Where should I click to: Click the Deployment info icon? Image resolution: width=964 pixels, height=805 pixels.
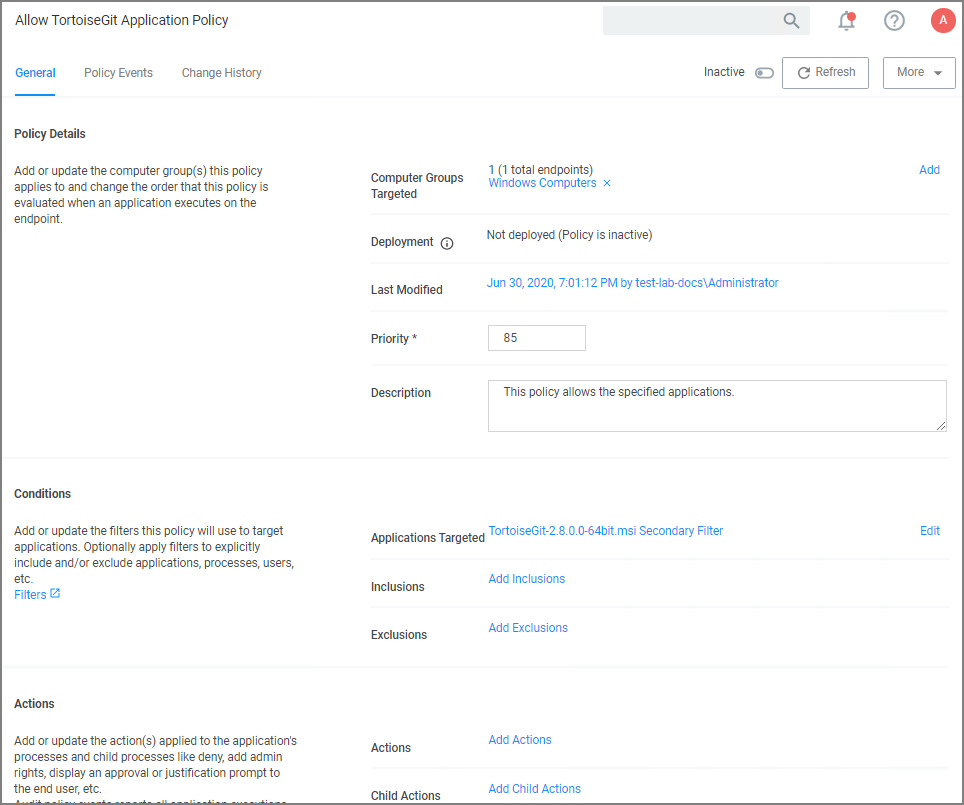(447, 244)
